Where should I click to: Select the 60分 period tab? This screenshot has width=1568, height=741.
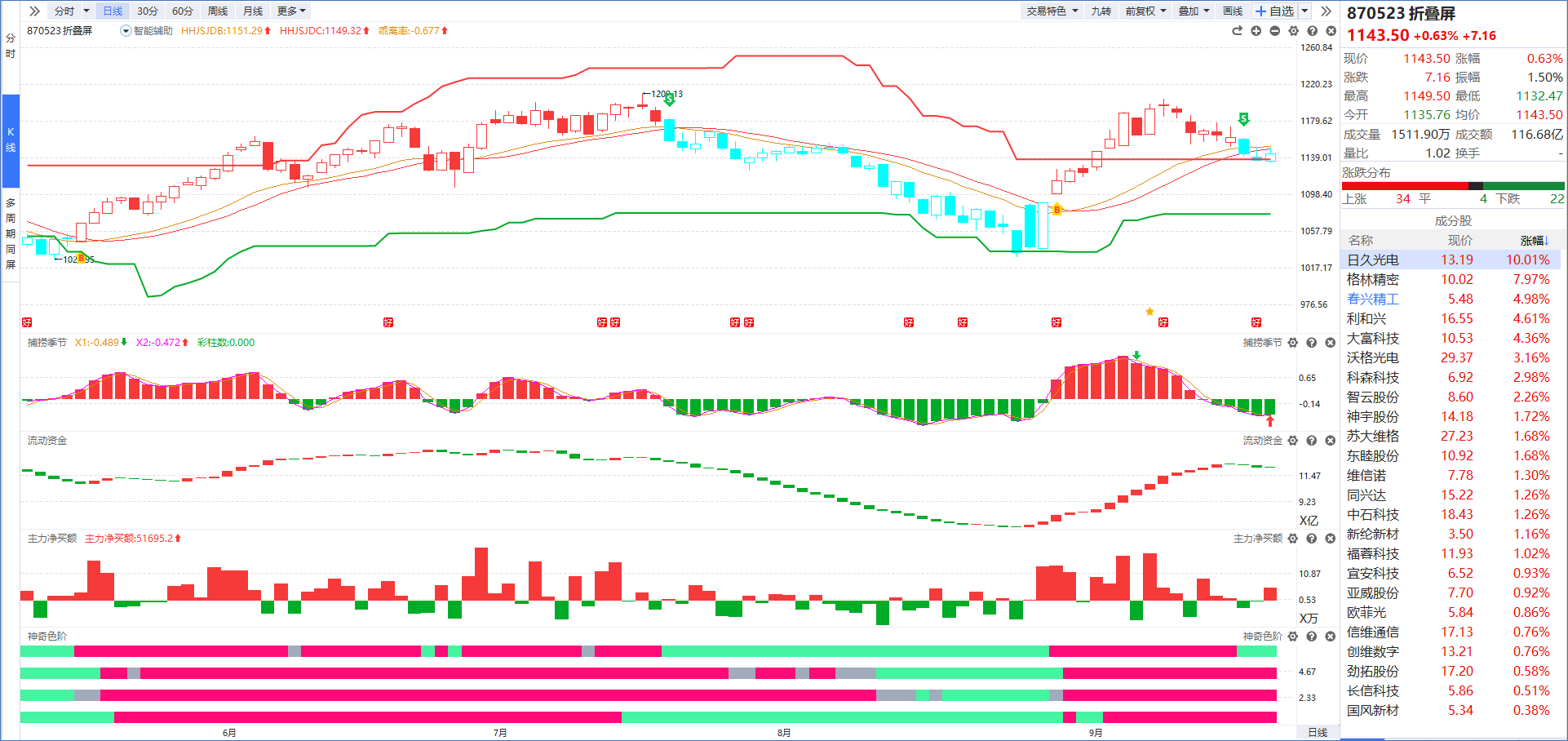pyautogui.click(x=183, y=11)
